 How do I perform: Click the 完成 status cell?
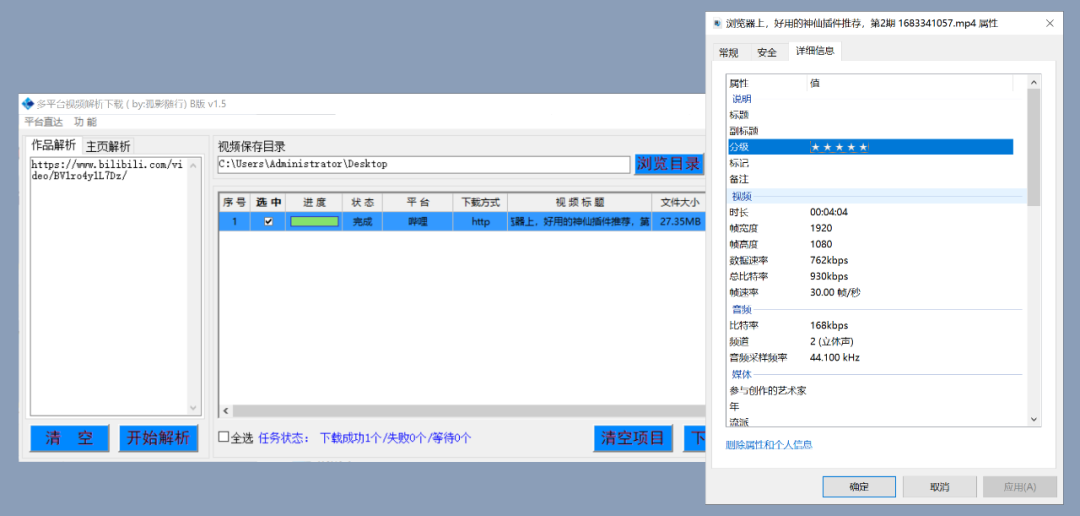(362, 221)
